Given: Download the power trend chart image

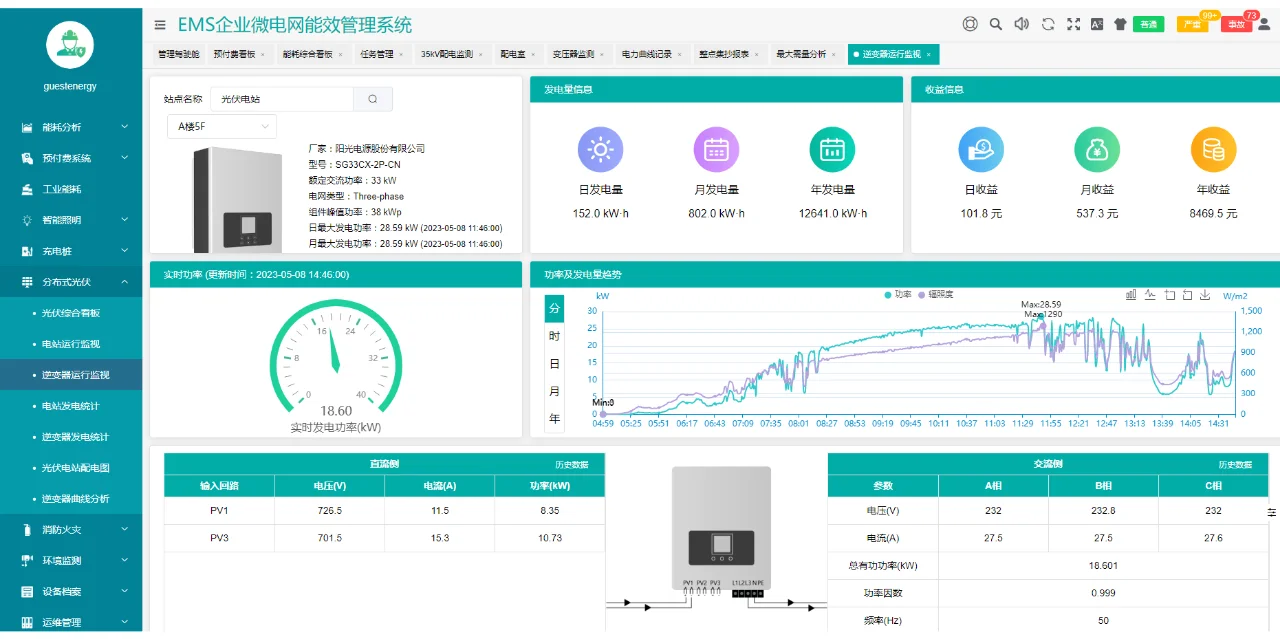Looking at the screenshot, I should point(1205,295).
